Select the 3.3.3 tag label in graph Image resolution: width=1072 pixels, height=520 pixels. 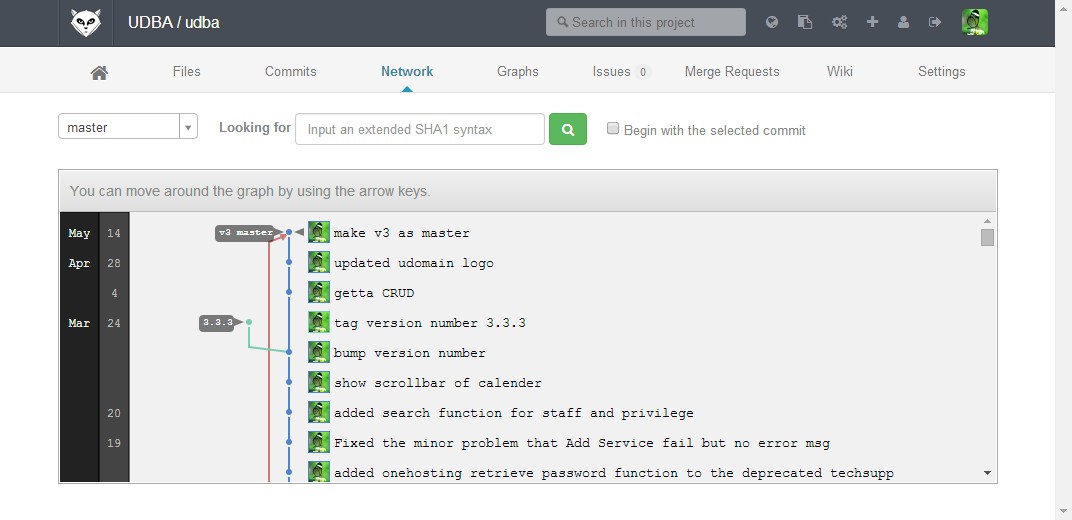[218, 323]
